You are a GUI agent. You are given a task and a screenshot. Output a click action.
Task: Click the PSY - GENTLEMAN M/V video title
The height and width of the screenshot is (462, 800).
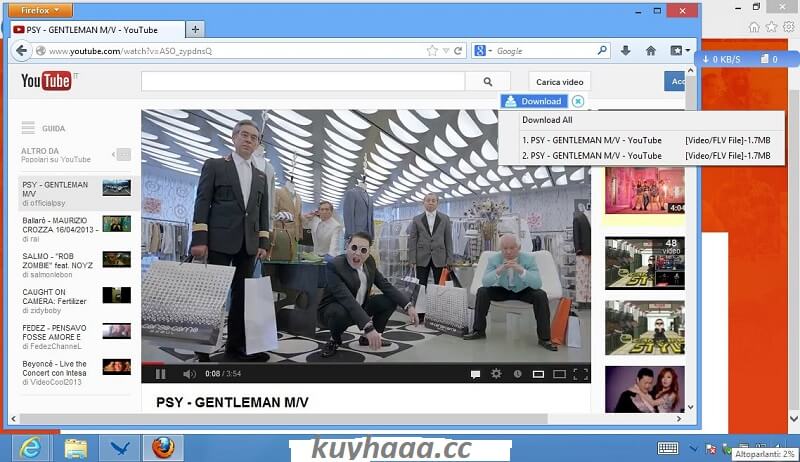coord(232,402)
